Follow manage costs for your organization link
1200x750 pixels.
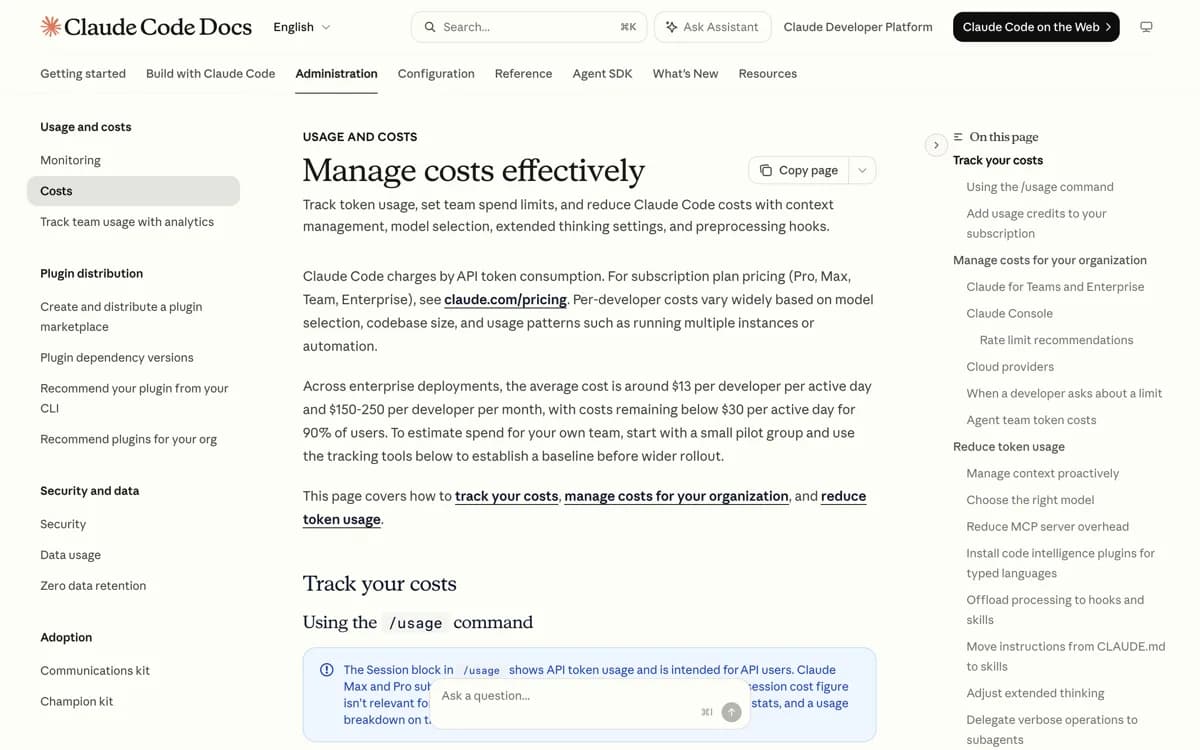pos(676,496)
